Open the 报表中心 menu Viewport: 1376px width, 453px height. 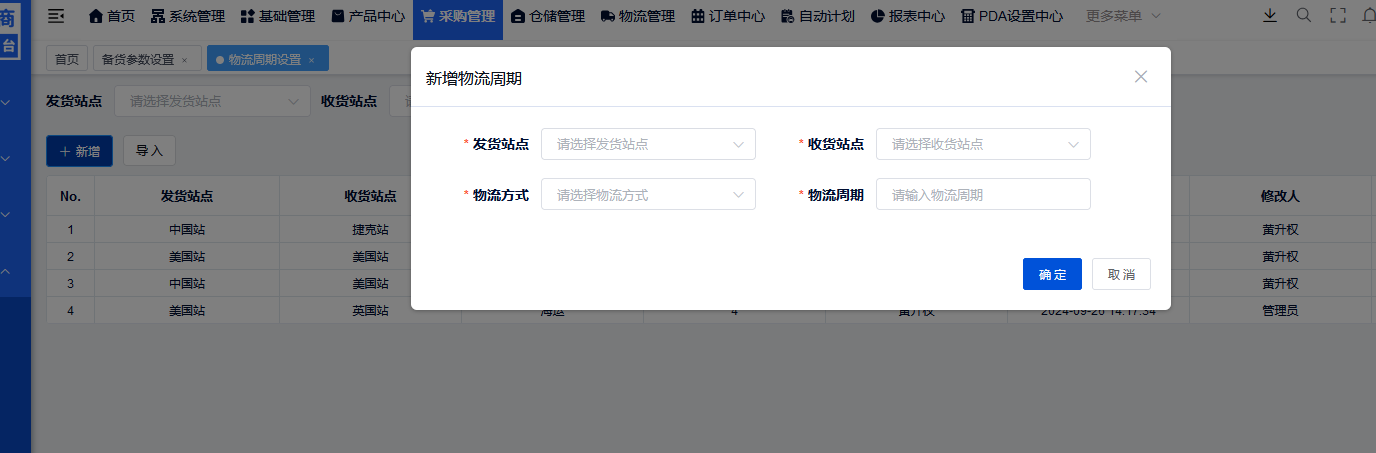coord(908,16)
